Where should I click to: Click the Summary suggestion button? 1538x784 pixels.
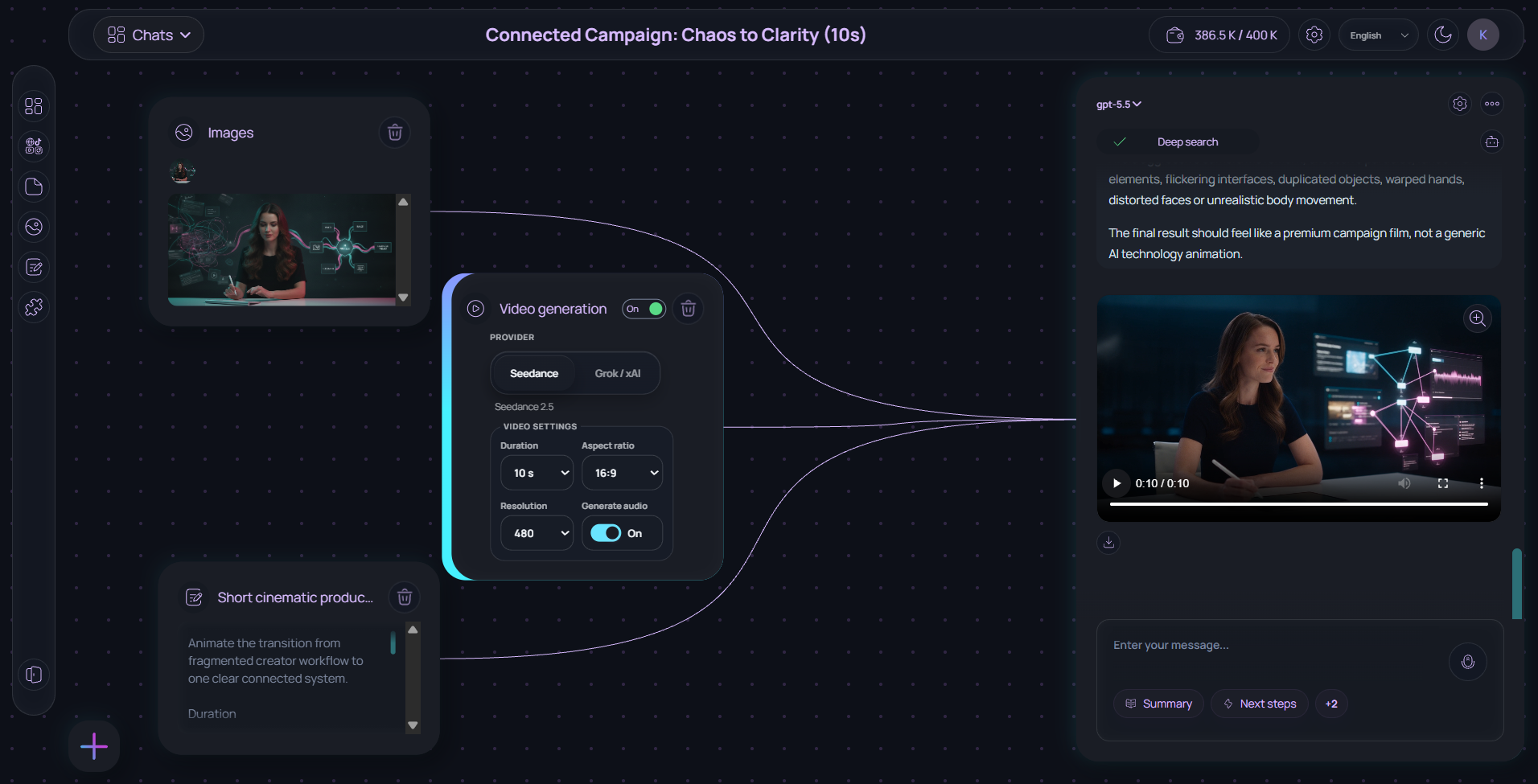click(x=1158, y=704)
